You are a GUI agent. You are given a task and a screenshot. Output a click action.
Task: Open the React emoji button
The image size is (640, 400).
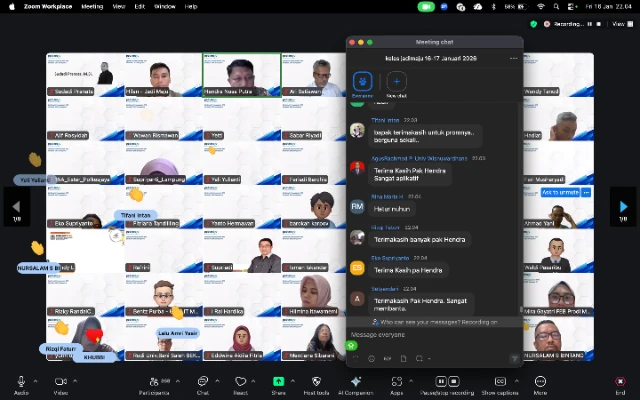239,381
